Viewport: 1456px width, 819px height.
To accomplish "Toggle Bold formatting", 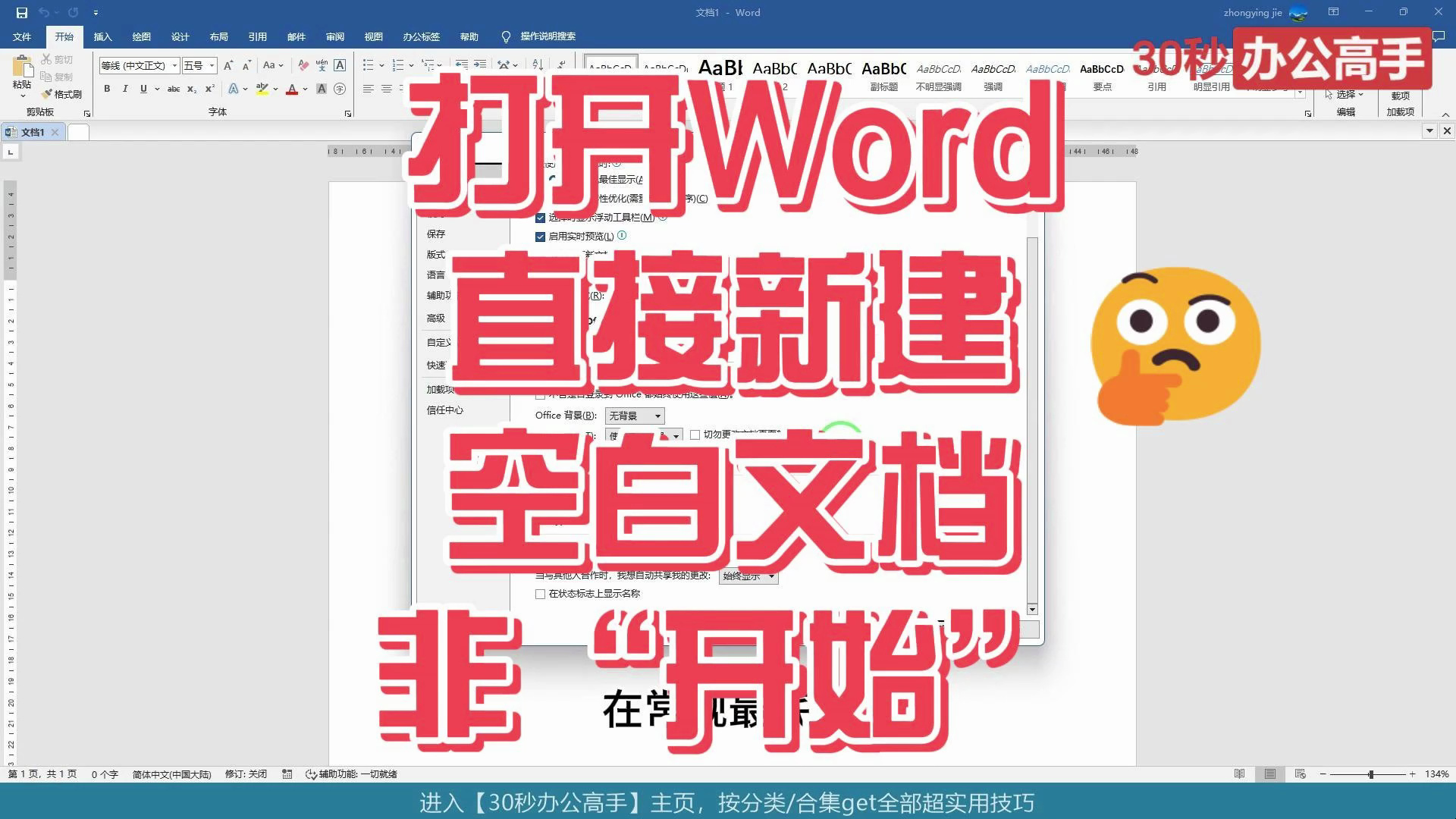I will 107,89.
